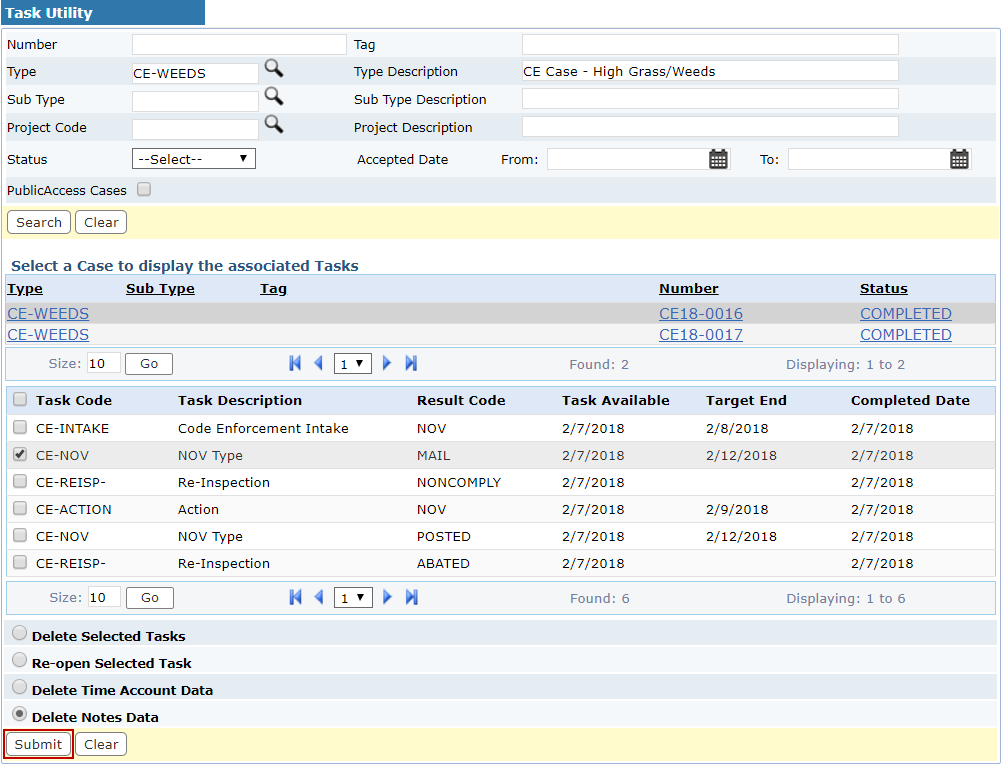Open lookup magnifier beside the Project Code field
The width and height of the screenshot is (1001, 765).
[274, 124]
